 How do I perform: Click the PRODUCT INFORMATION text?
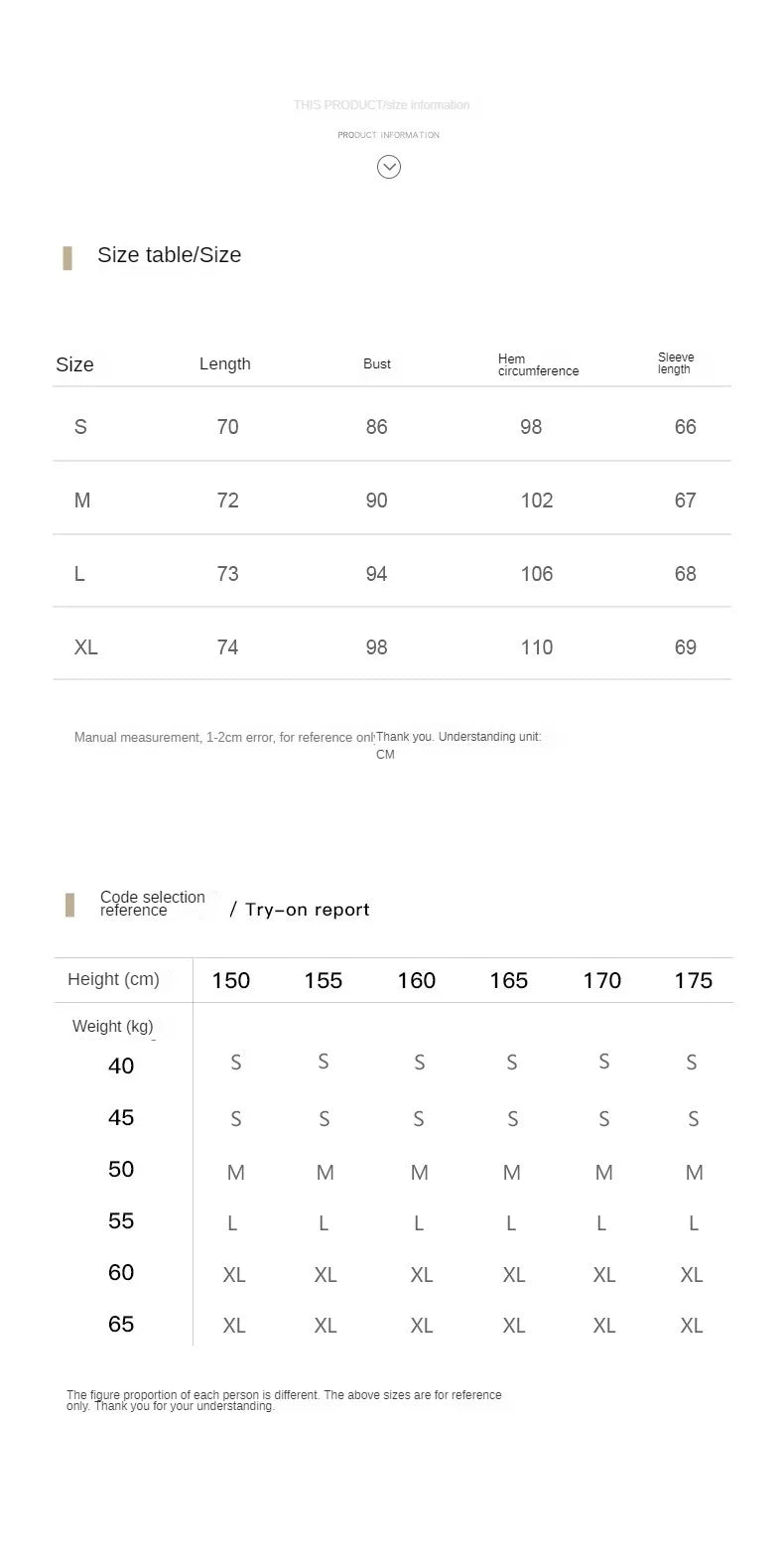(389, 135)
